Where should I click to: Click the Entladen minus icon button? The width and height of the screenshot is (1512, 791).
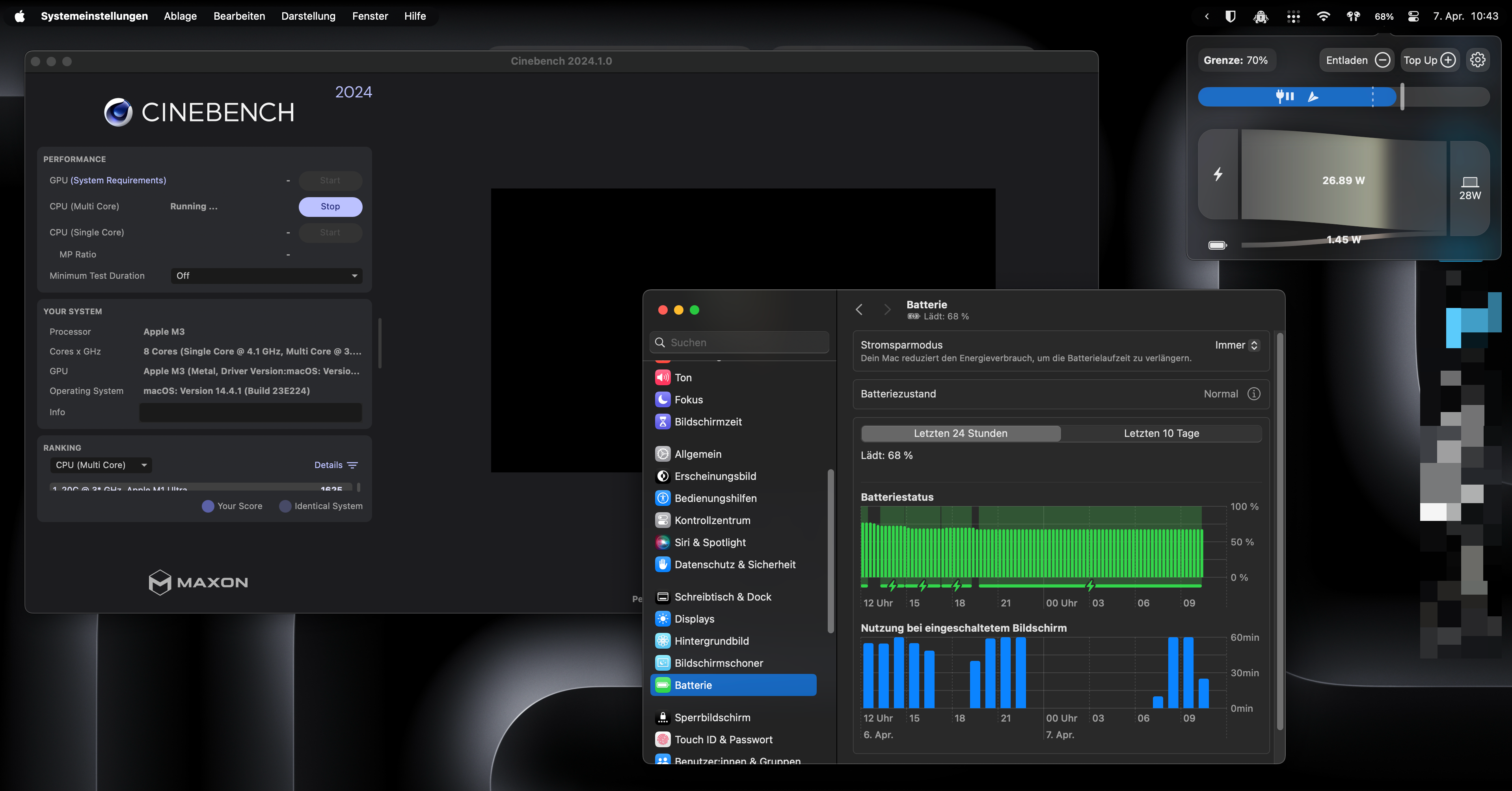(1382, 60)
